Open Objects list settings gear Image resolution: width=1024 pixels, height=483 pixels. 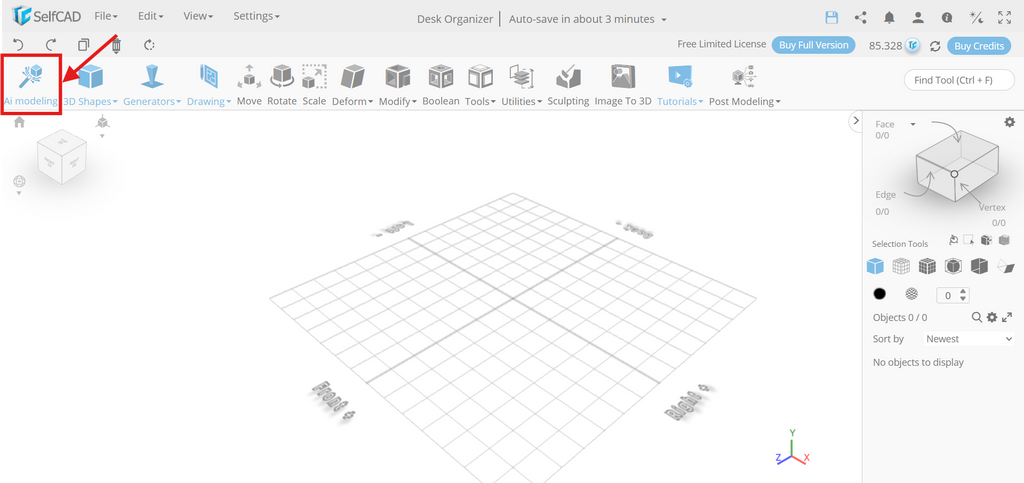pos(992,317)
